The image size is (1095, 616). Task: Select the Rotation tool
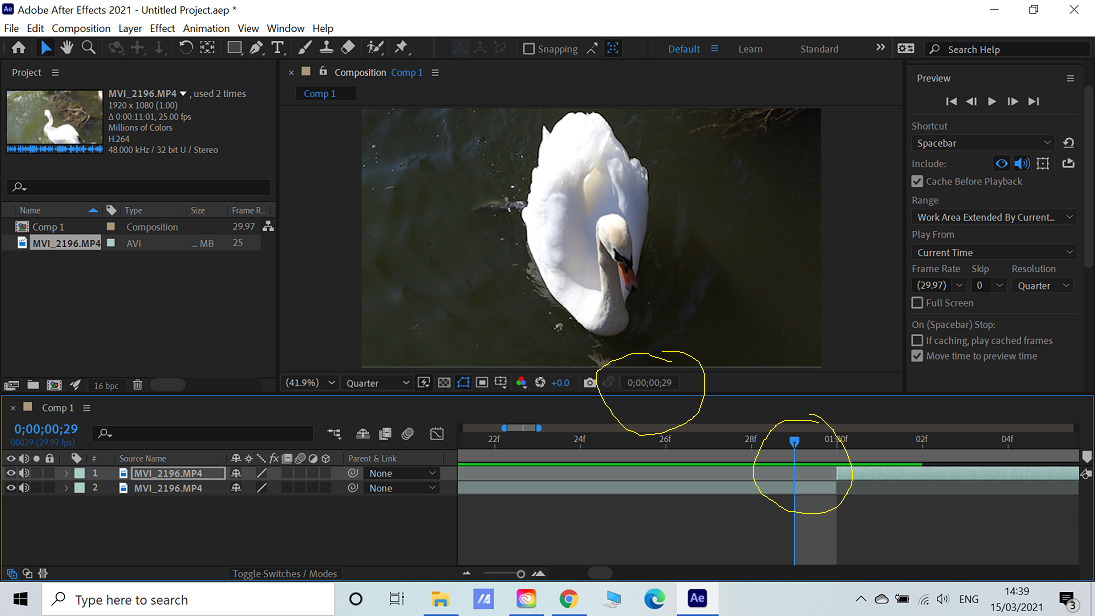(x=187, y=47)
